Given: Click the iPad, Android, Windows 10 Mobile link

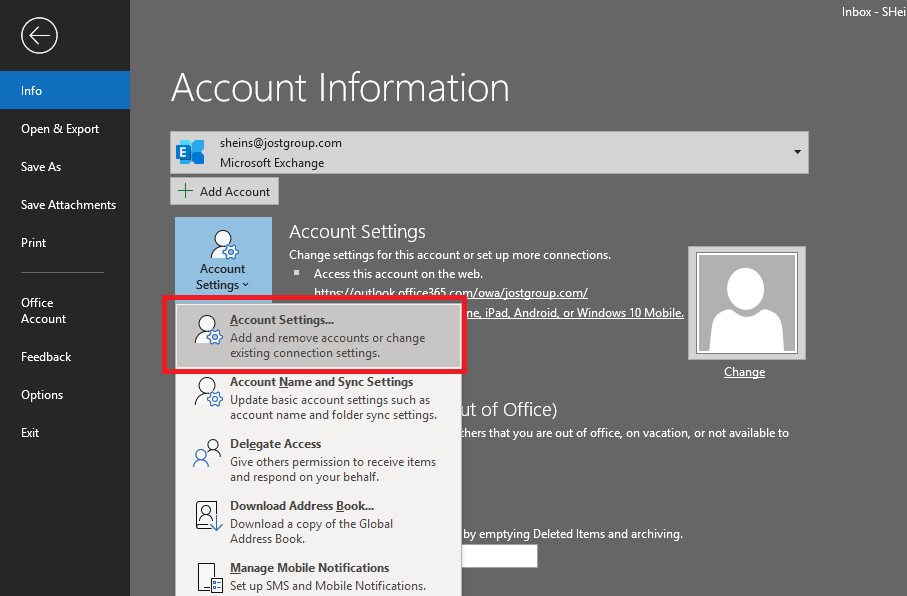Looking at the screenshot, I should [573, 313].
